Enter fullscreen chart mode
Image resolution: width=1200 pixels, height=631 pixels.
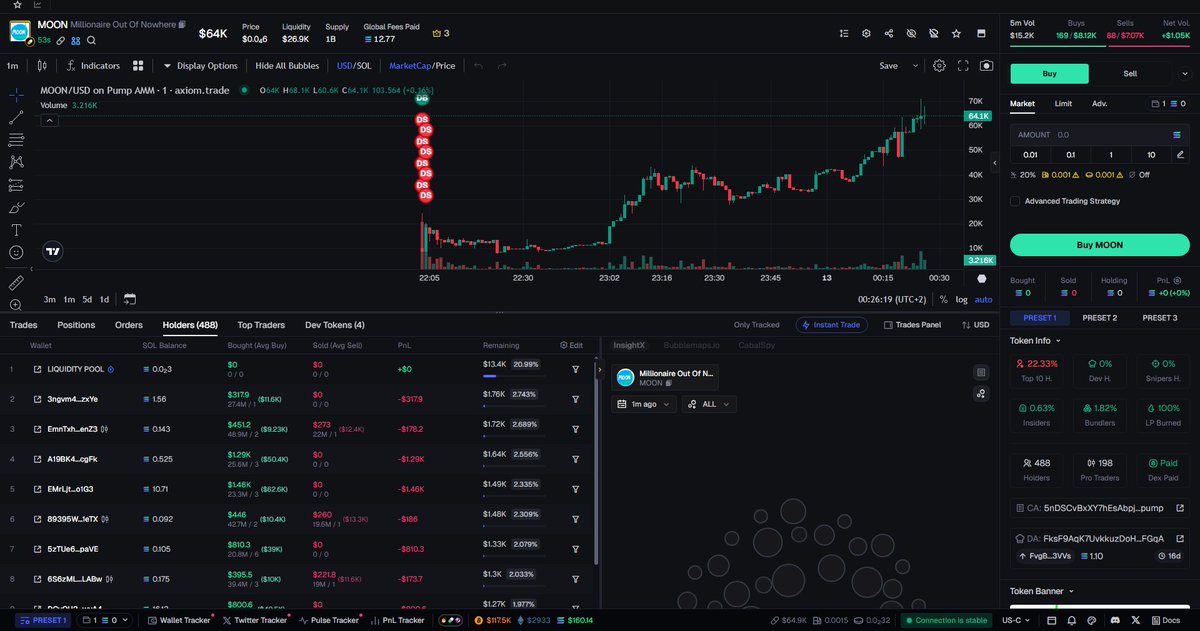[x=963, y=66]
